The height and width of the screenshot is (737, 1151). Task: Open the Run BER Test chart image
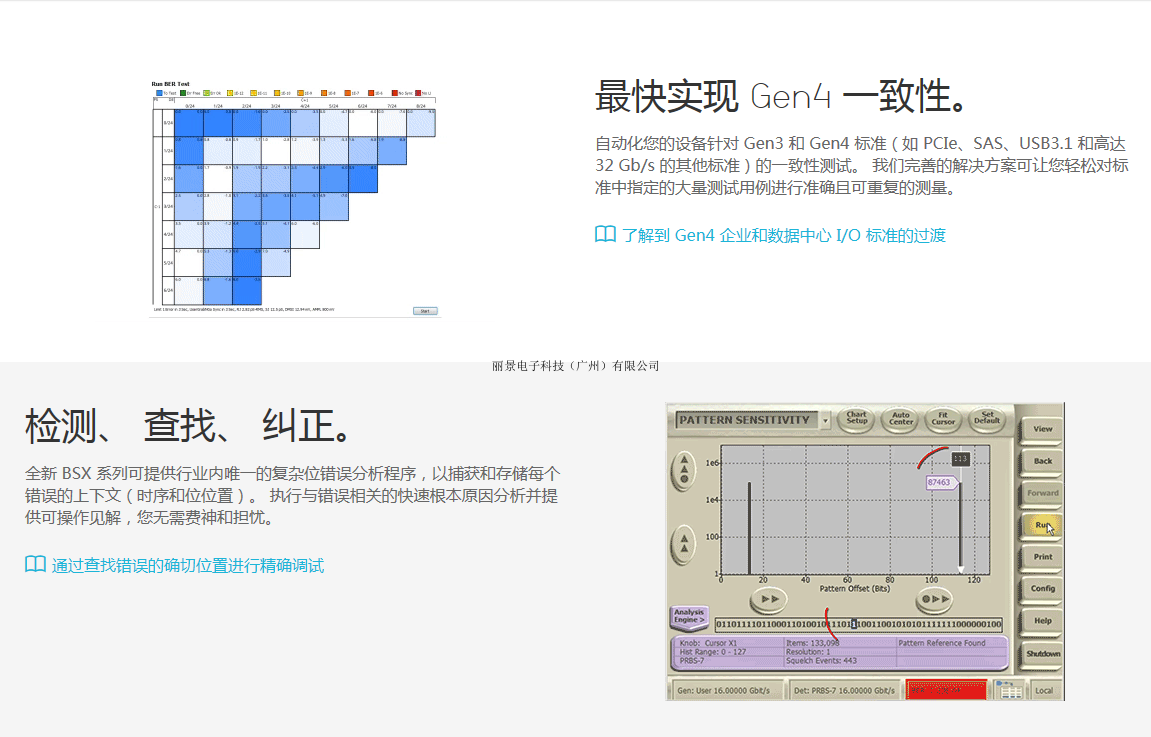coord(294,197)
